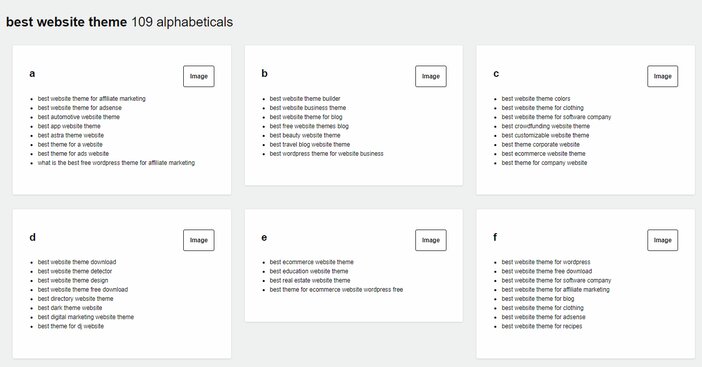Viewport: 702px width, 367px height.
Task: Click the 'best website theme' page heading
Action: (66, 22)
